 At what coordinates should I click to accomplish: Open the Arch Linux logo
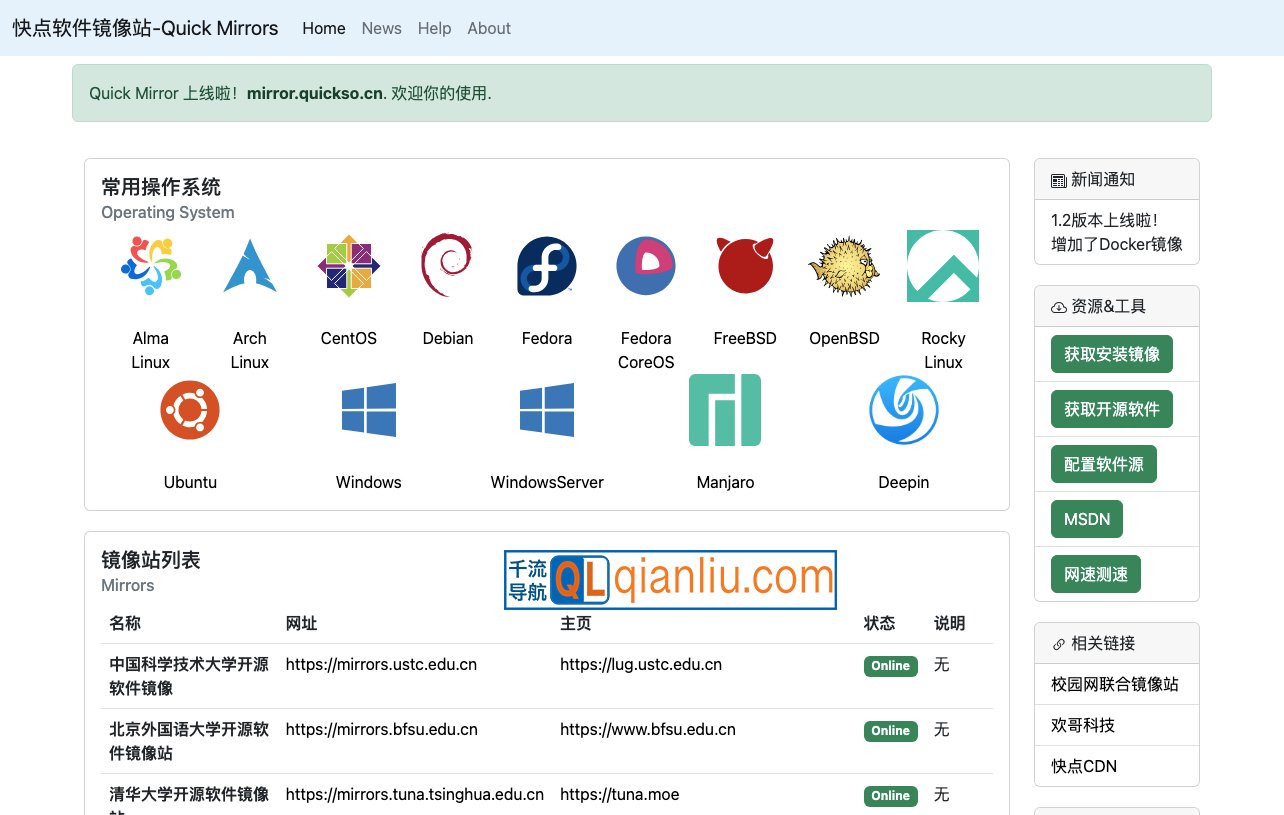pyautogui.click(x=249, y=266)
